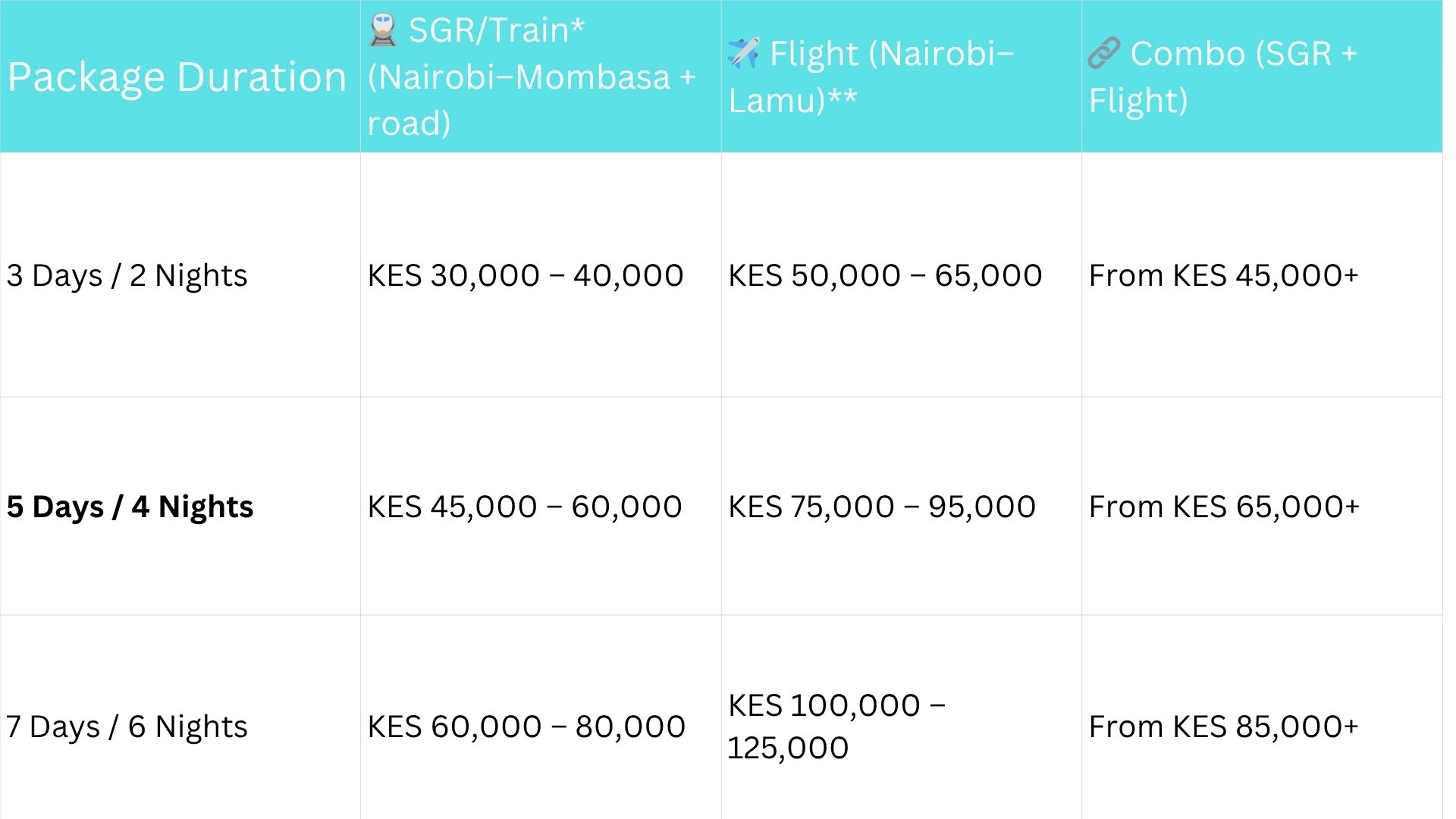Click the chain link emoji icon

point(1103,54)
